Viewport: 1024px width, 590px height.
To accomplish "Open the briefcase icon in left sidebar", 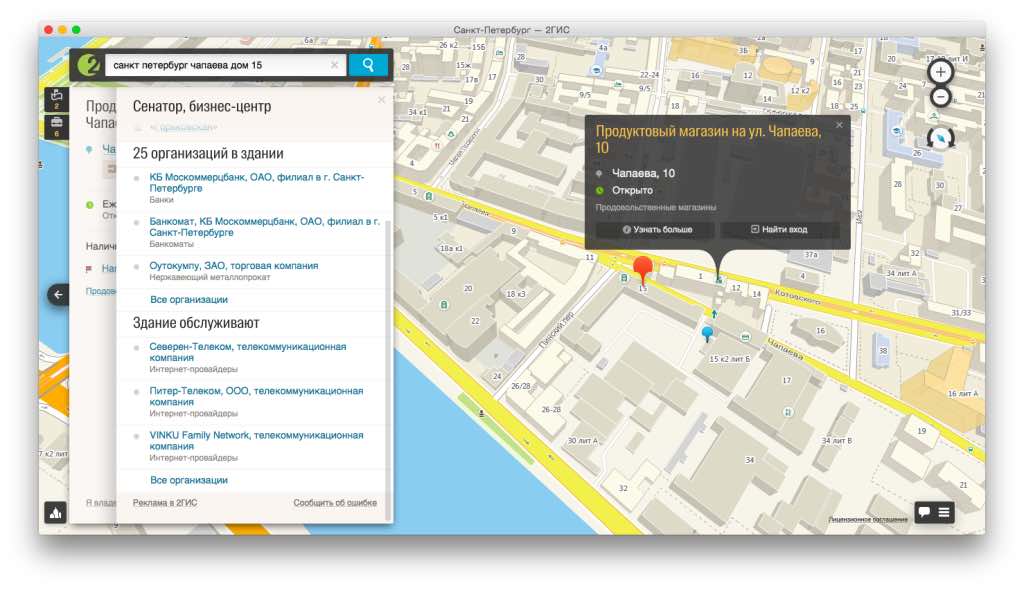I will click(x=56, y=126).
